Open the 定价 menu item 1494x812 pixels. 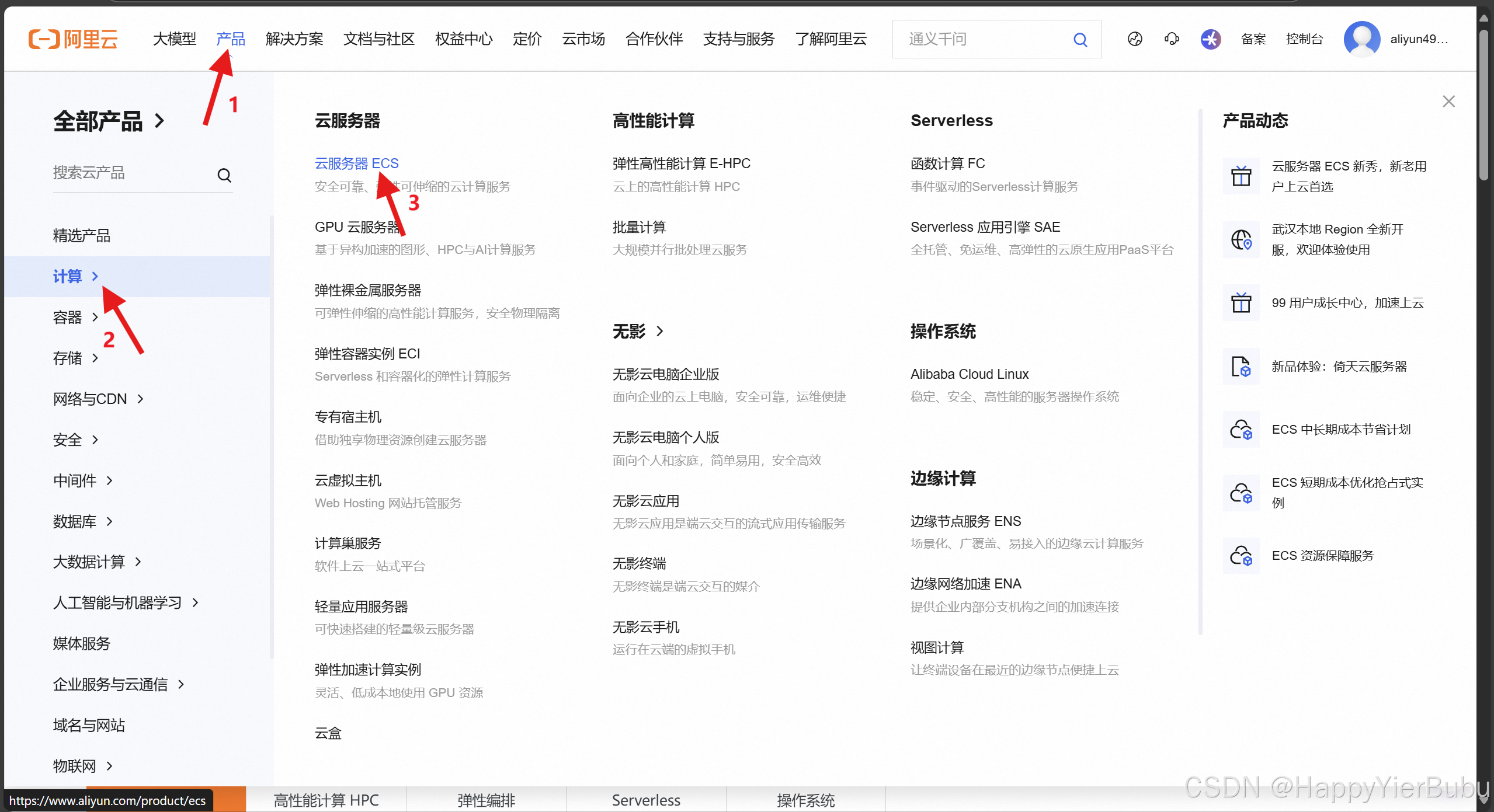[x=527, y=39]
